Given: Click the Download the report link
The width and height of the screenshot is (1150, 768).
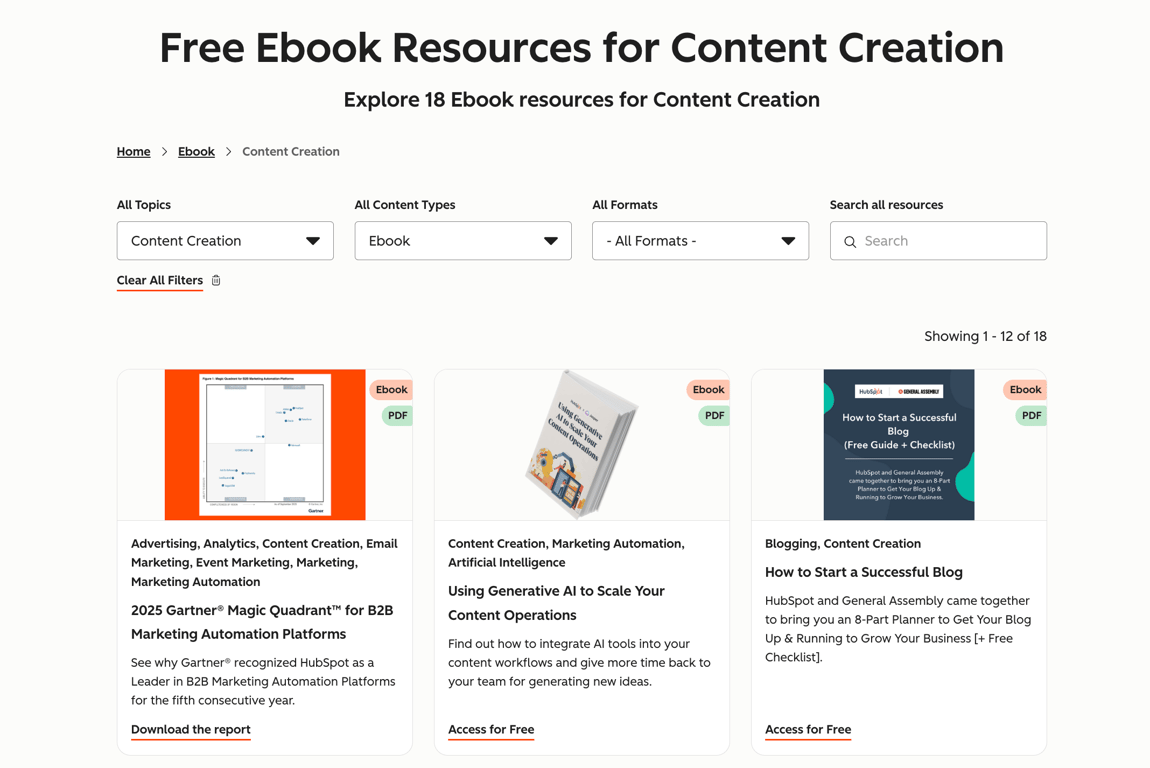Looking at the screenshot, I should pos(190,730).
